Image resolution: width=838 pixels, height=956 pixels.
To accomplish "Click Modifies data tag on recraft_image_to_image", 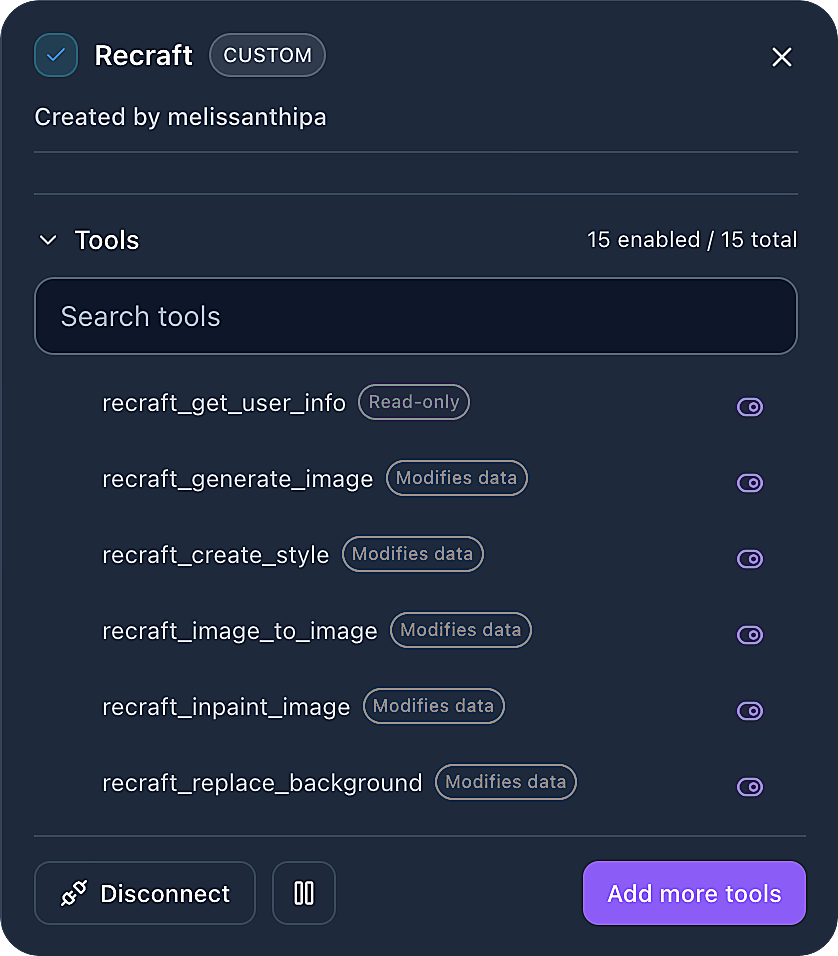I will point(461,630).
